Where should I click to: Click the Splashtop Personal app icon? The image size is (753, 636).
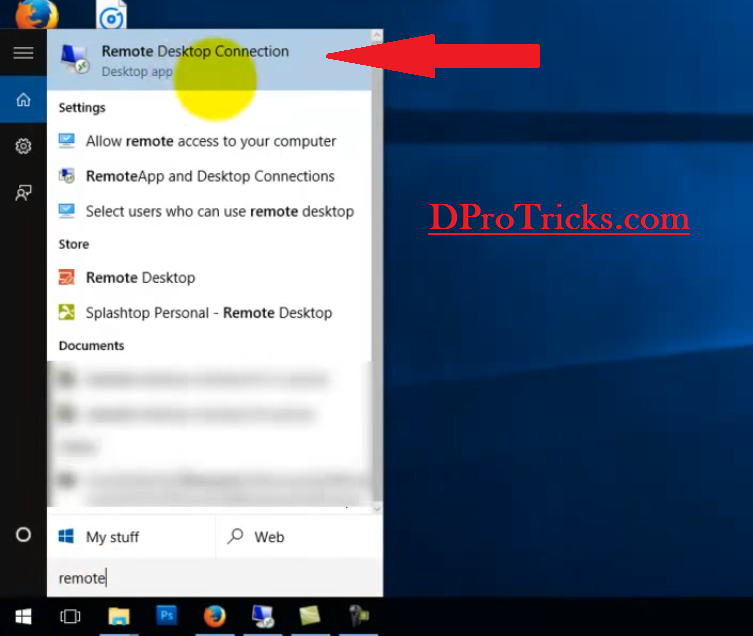point(67,312)
